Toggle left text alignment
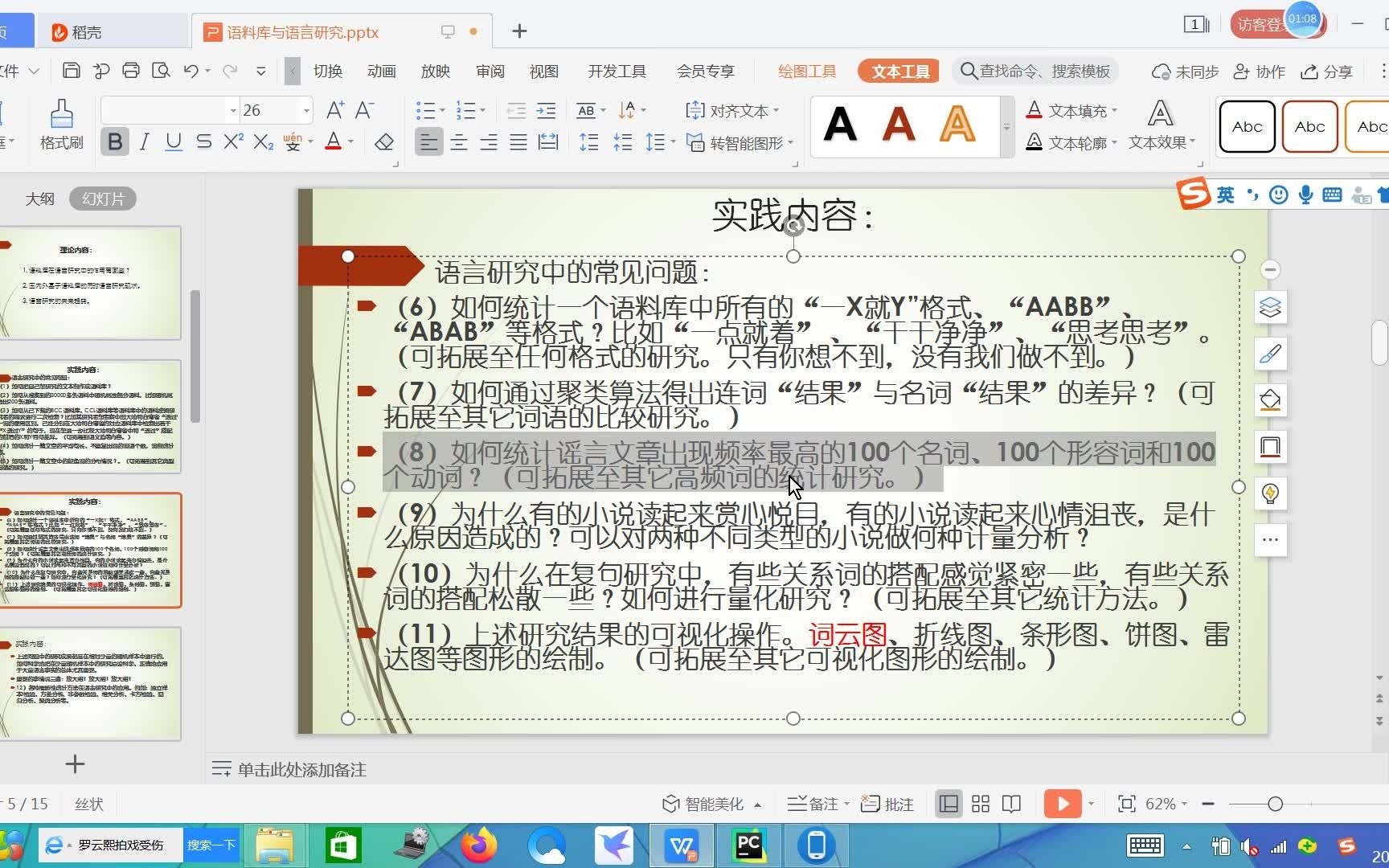1389x868 pixels. [429, 142]
